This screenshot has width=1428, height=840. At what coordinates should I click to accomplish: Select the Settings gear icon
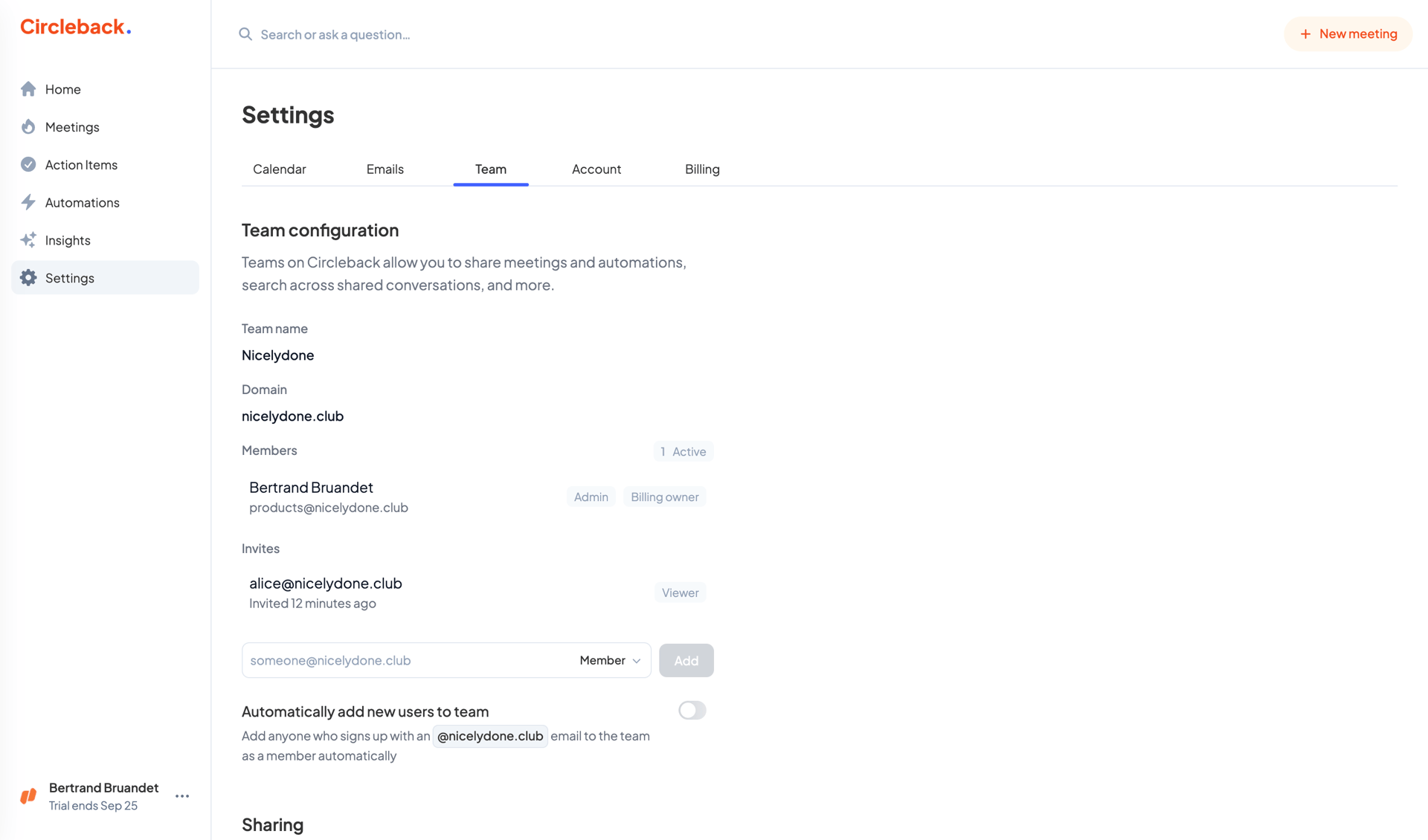pyautogui.click(x=28, y=277)
